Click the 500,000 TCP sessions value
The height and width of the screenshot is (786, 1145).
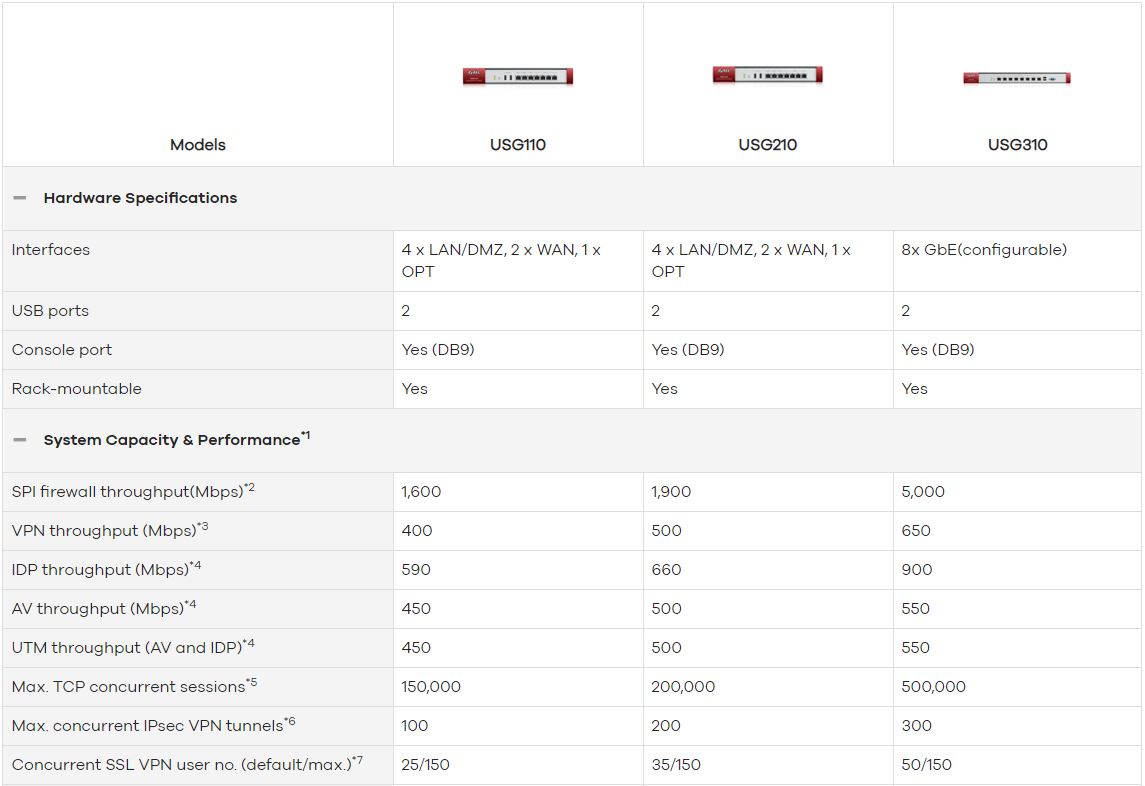(x=933, y=687)
